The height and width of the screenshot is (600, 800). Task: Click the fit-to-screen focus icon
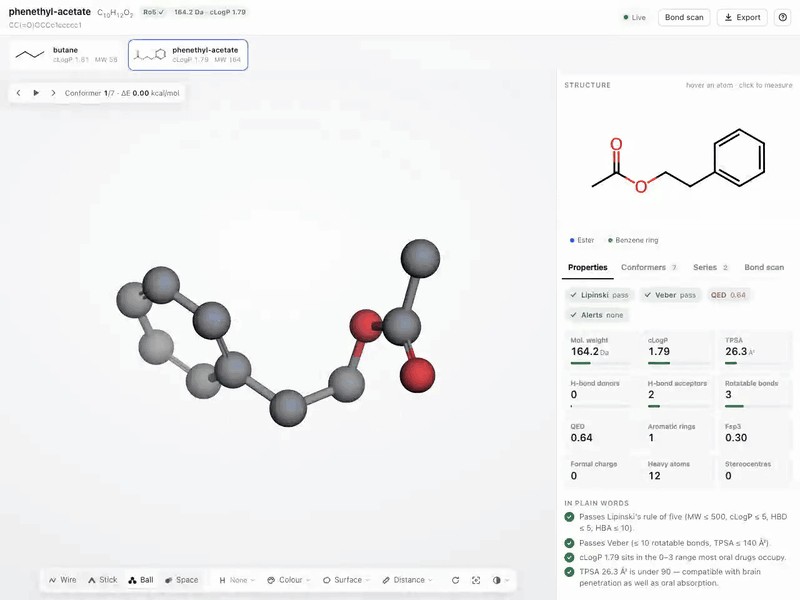476,580
